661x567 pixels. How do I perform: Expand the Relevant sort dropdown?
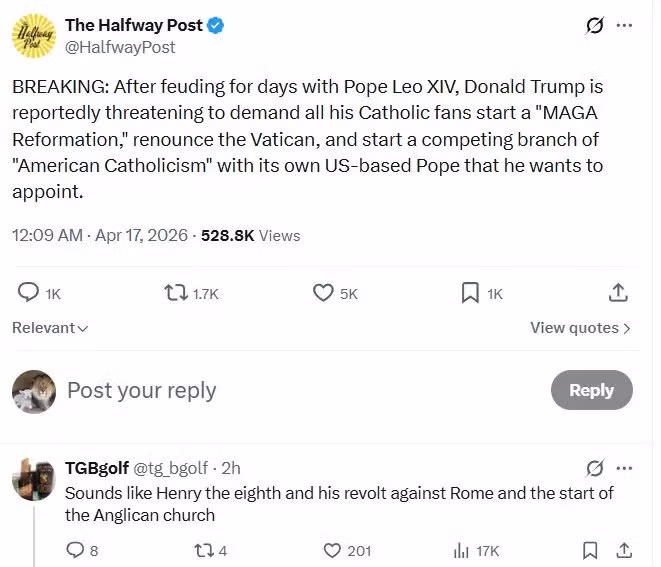click(x=50, y=328)
